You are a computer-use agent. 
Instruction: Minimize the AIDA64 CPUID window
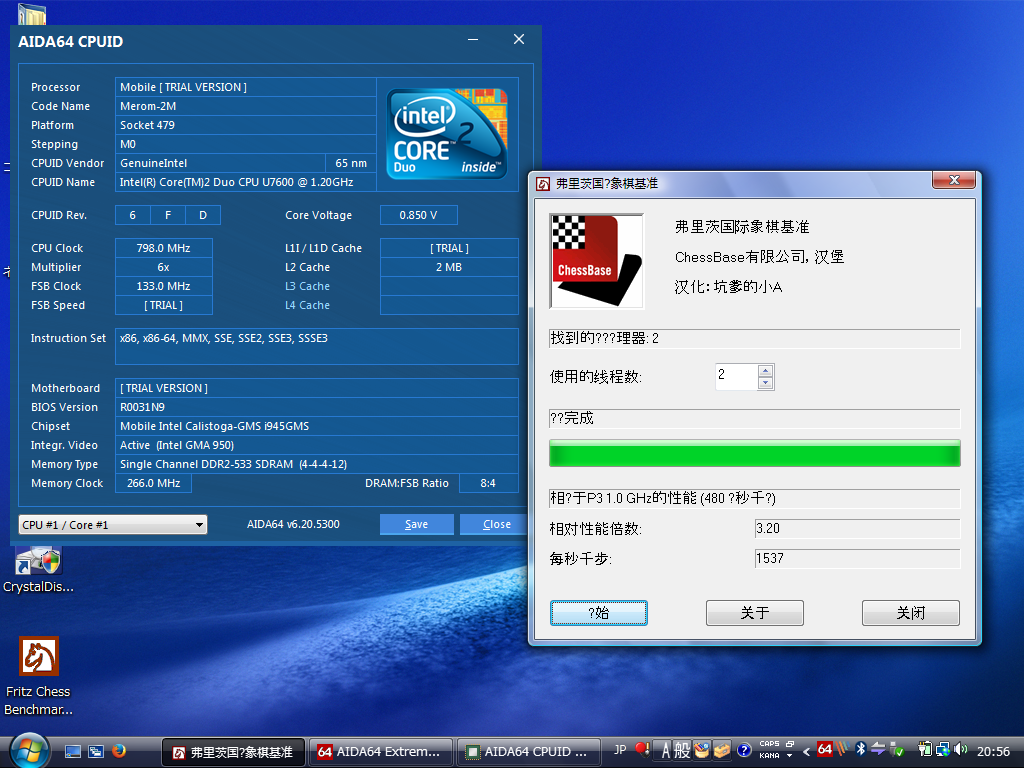[473, 40]
